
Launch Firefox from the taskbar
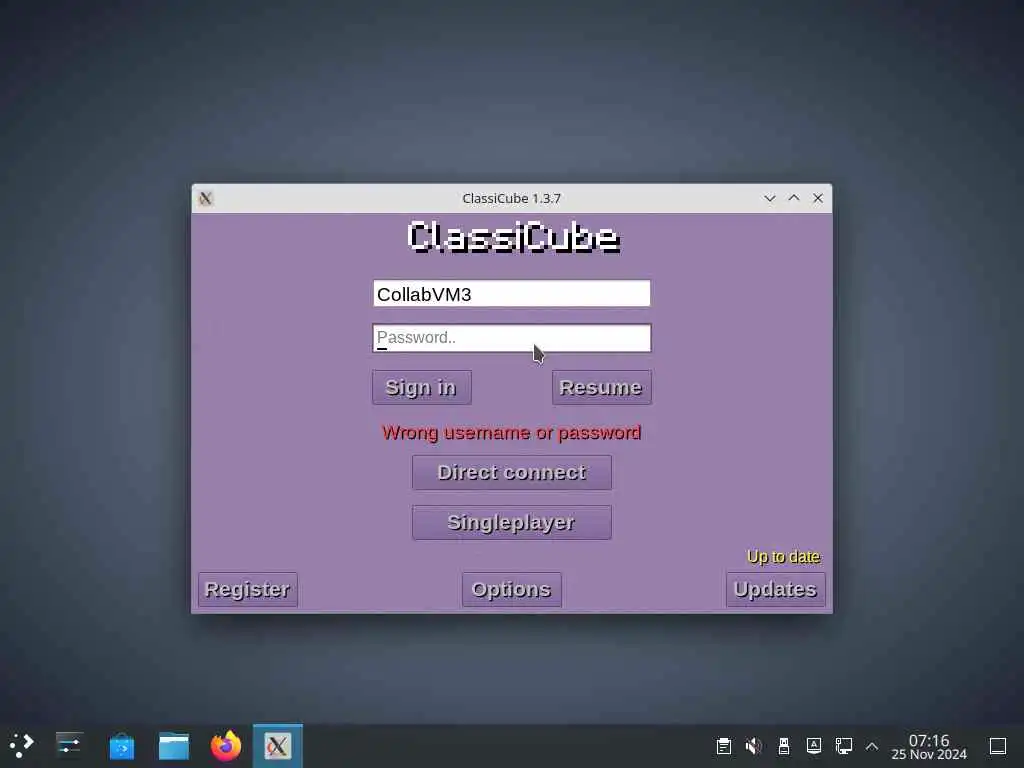pyautogui.click(x=226, y=745)
